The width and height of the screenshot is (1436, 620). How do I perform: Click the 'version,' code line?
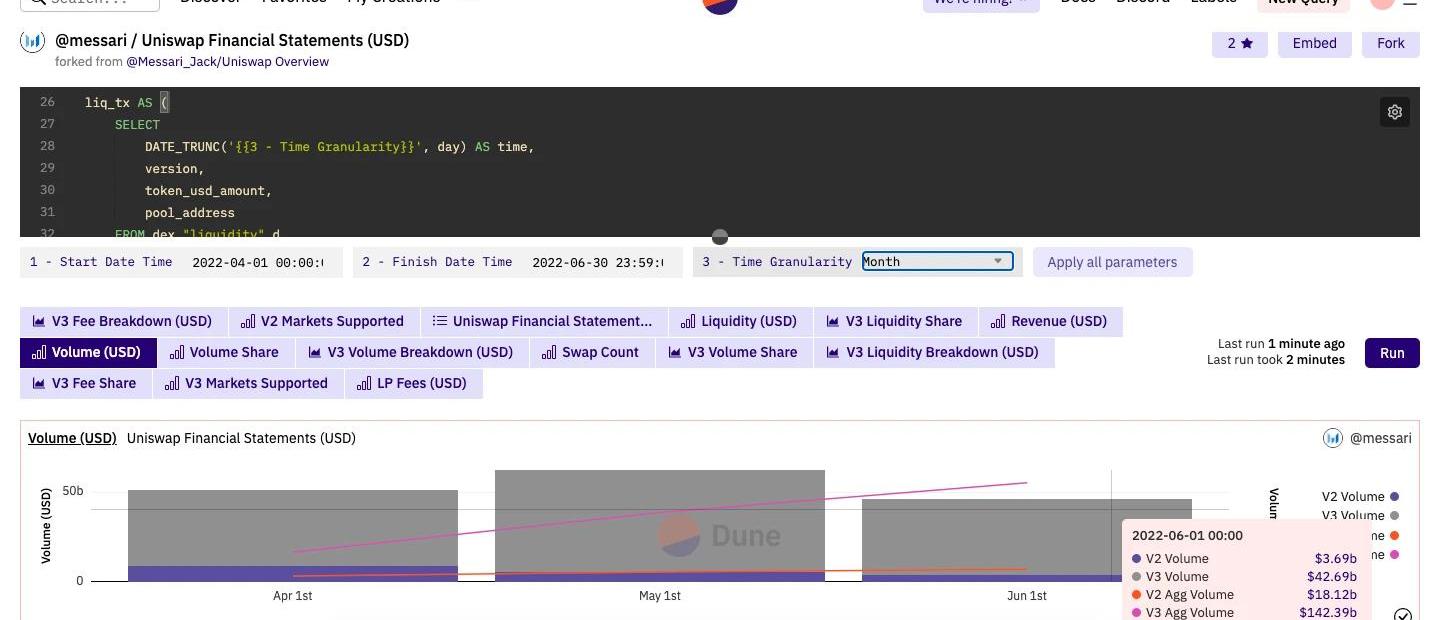pyautogui.click(x=175, y=169)
